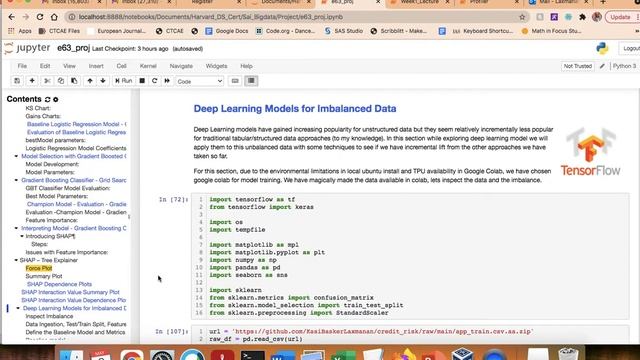Open the Chrome icon in the Dock
Screen dimensions: 640x360
tap(132, 355)
